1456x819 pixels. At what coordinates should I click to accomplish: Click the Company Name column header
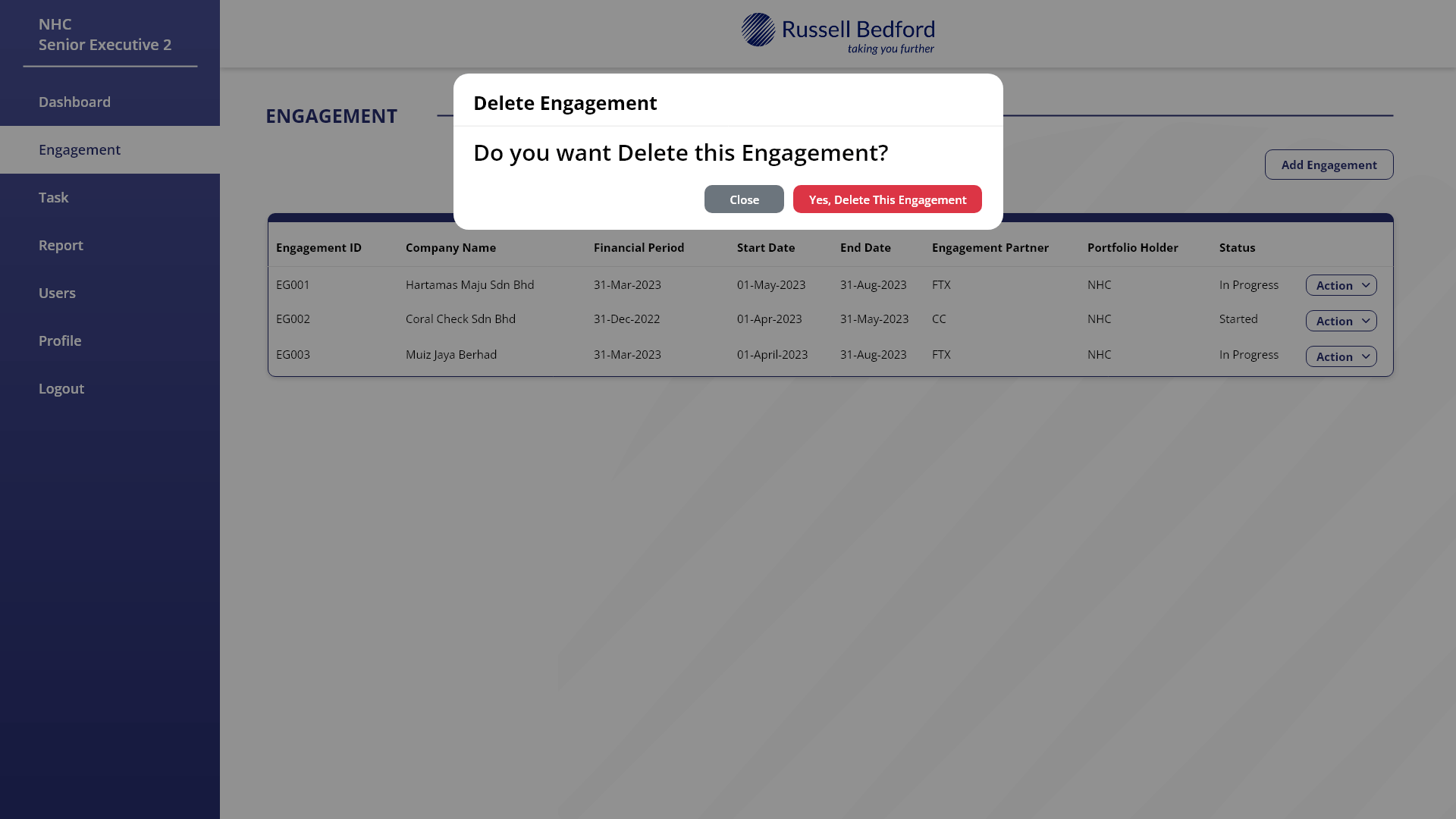(450, 247)
